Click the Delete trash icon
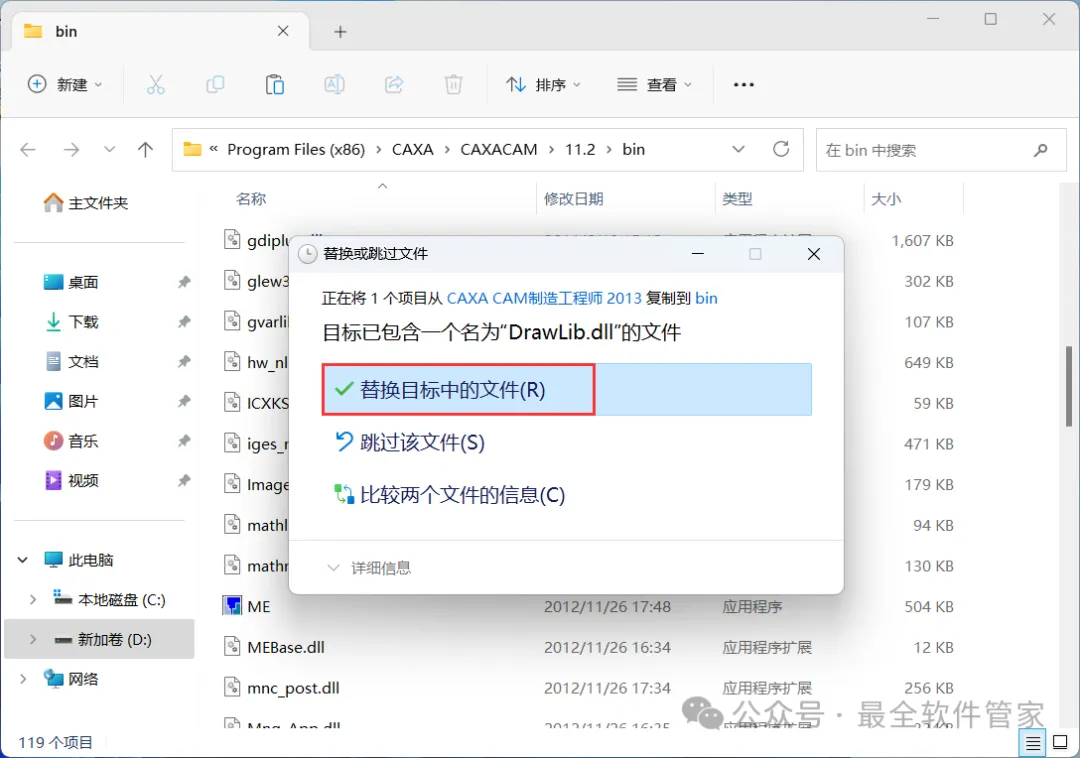Image resolution: width=1080 pixels, height=758 pixels. click(453, 85)
